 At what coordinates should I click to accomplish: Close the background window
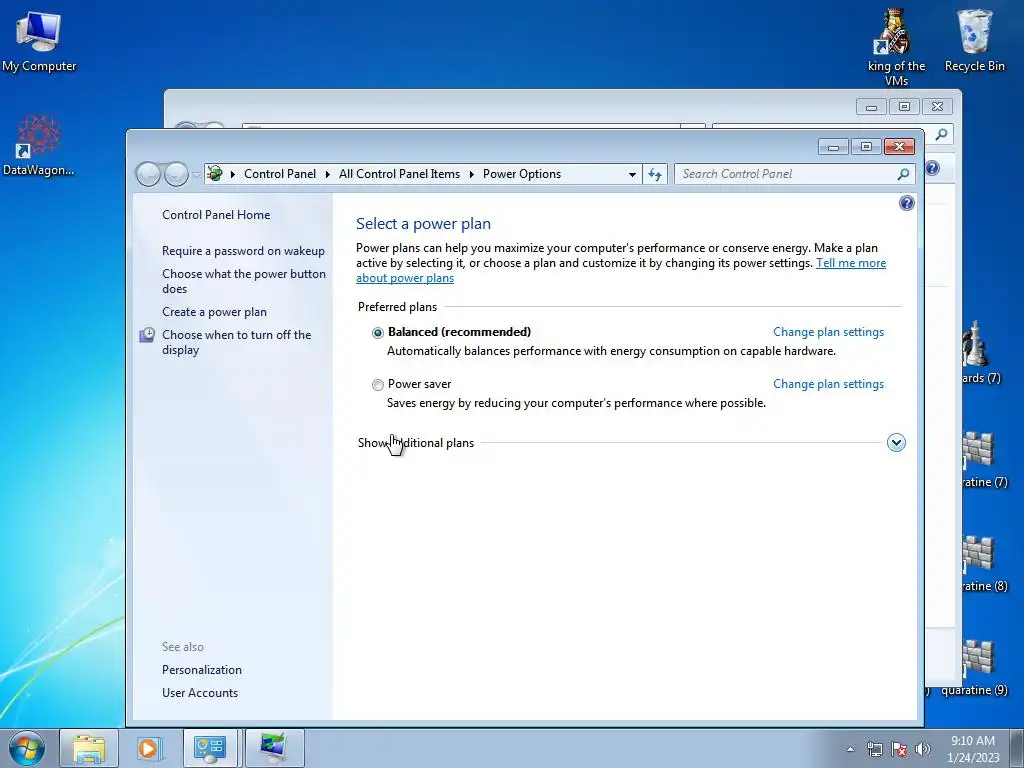click(938, 106)
